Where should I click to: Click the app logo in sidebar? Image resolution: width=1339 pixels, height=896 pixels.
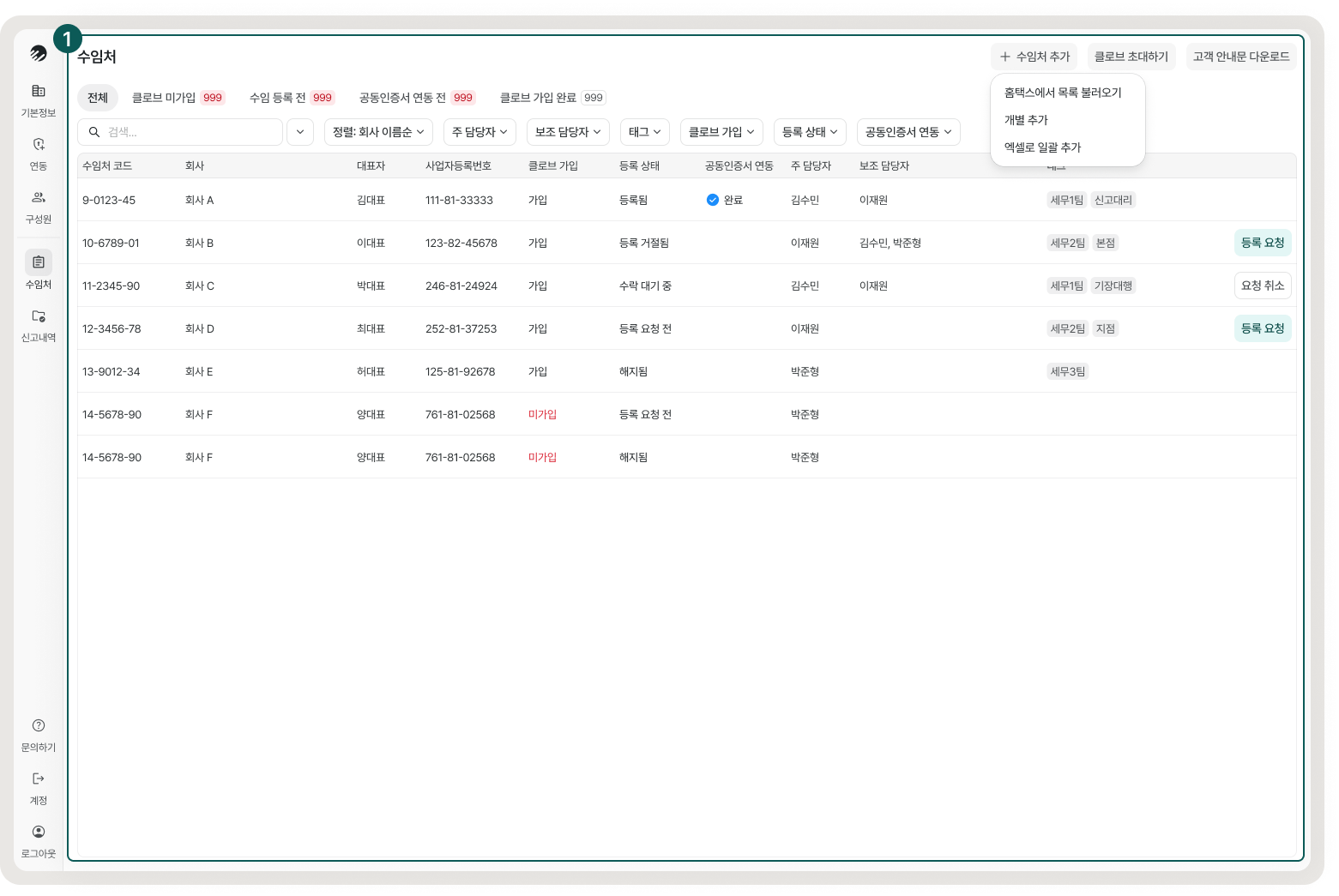click(x=39, y=53)
